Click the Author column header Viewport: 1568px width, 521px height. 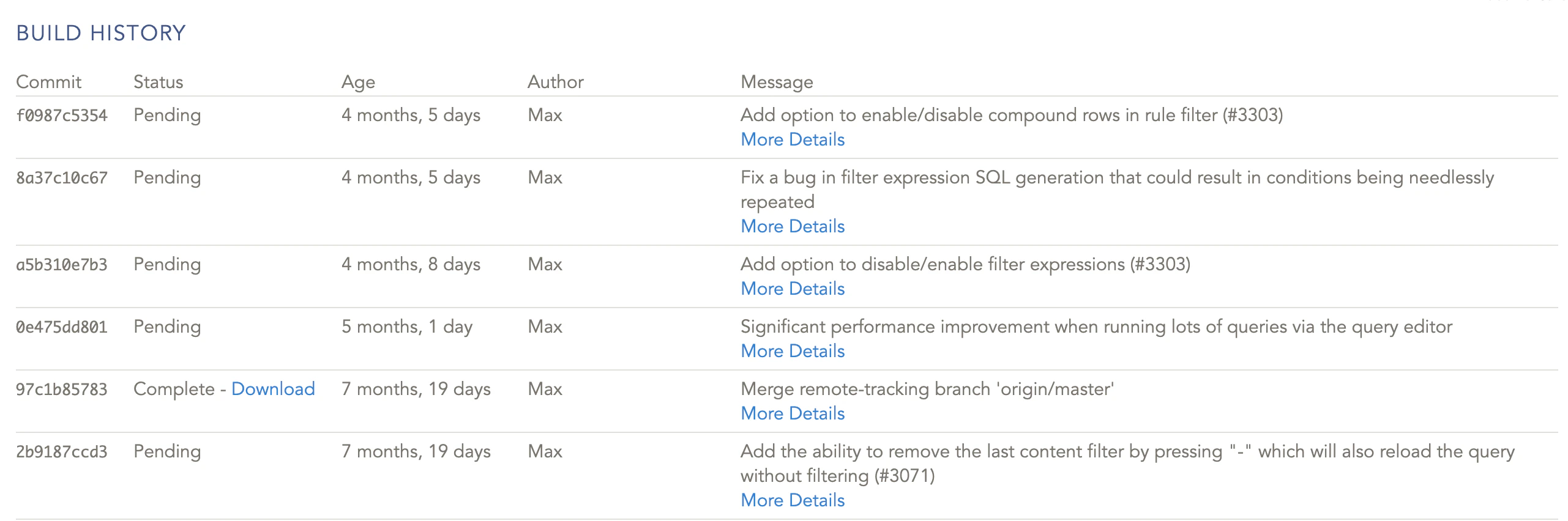(x=555, y=82)
